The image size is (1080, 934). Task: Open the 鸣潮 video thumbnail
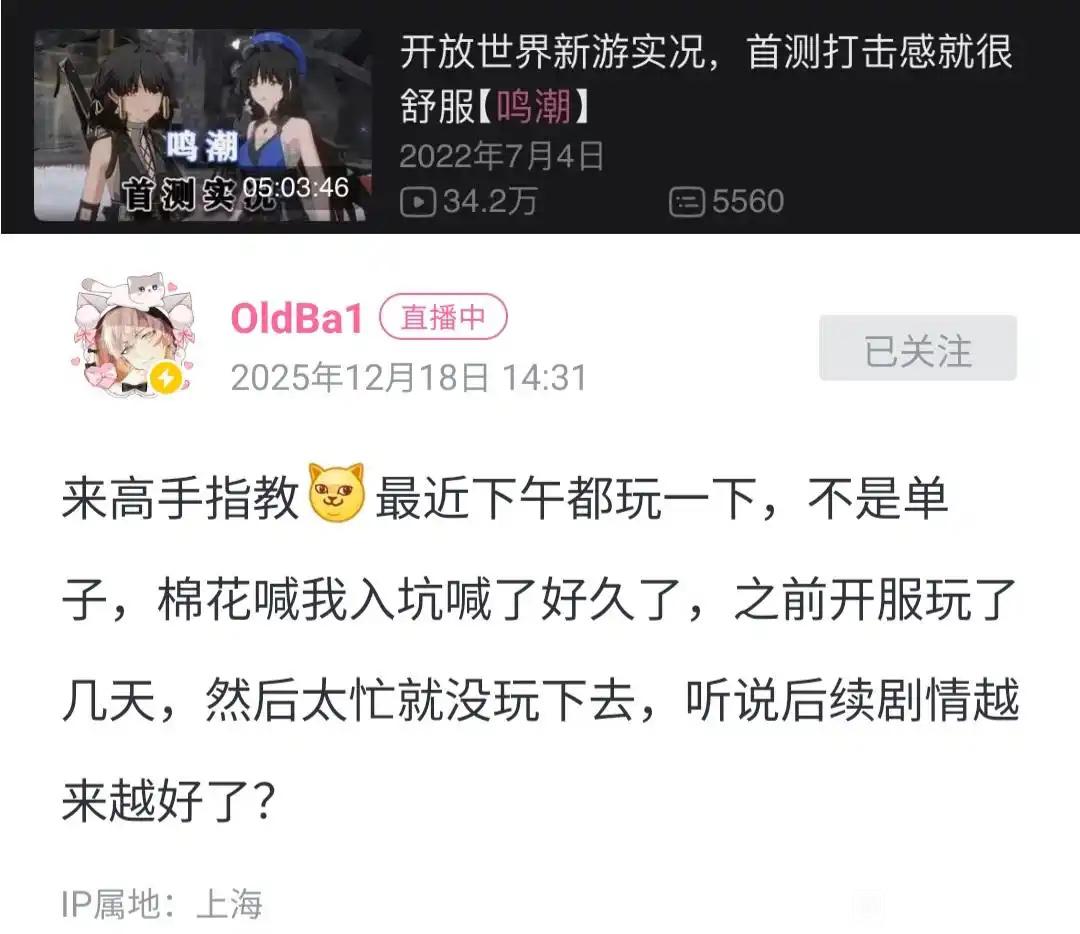click(203, 125)
